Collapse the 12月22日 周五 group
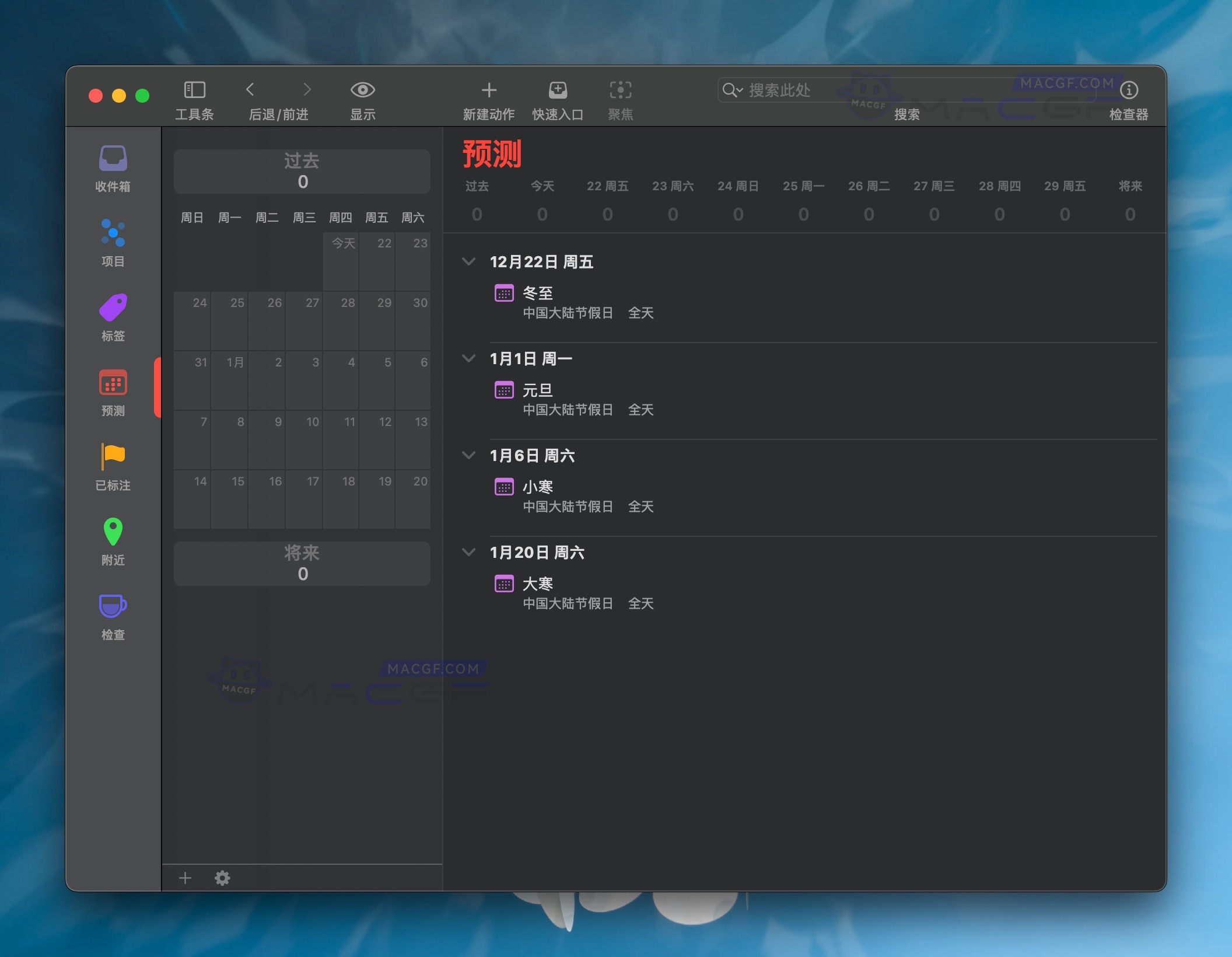 tap(470, 261)
